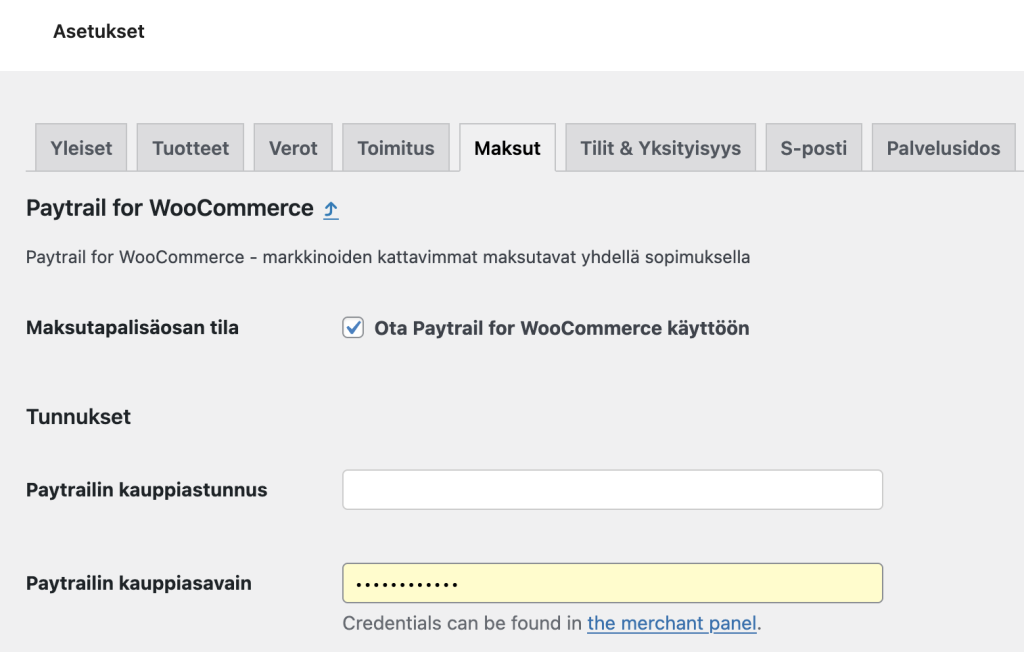
Task: Click the Paytrail for WooCommerce heading text
Action: [170, 208]
